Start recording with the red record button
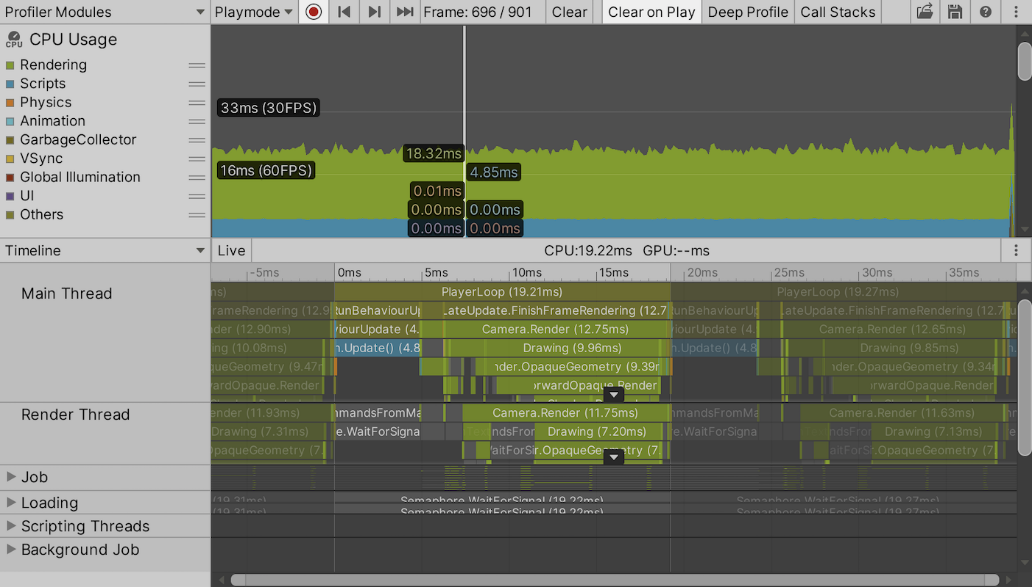The height and width of the screenshot is (587, 1032). coord(313,12)
